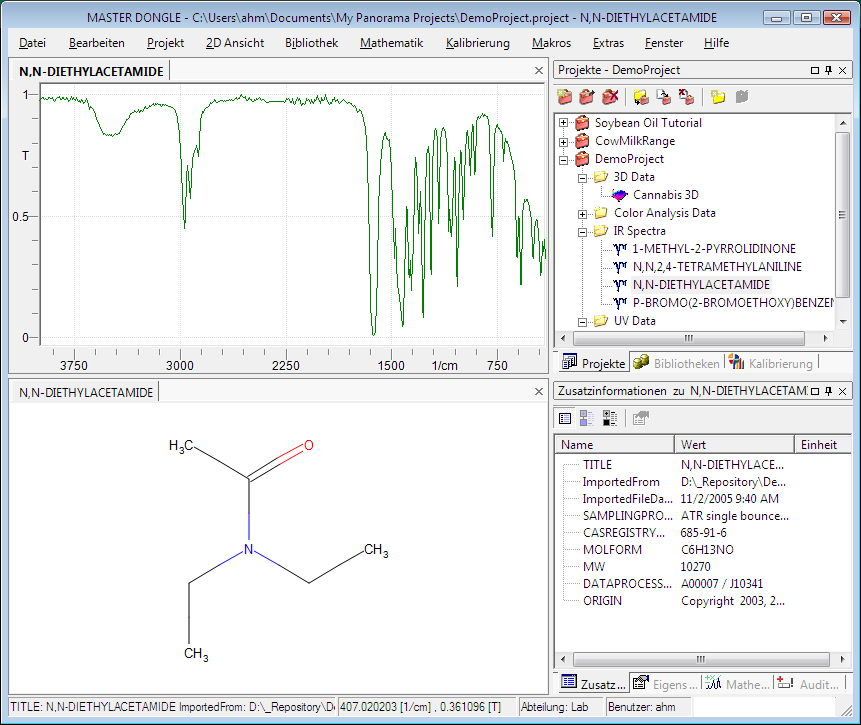Pin the Projekte panel with pushpin icon

(828, 70)
